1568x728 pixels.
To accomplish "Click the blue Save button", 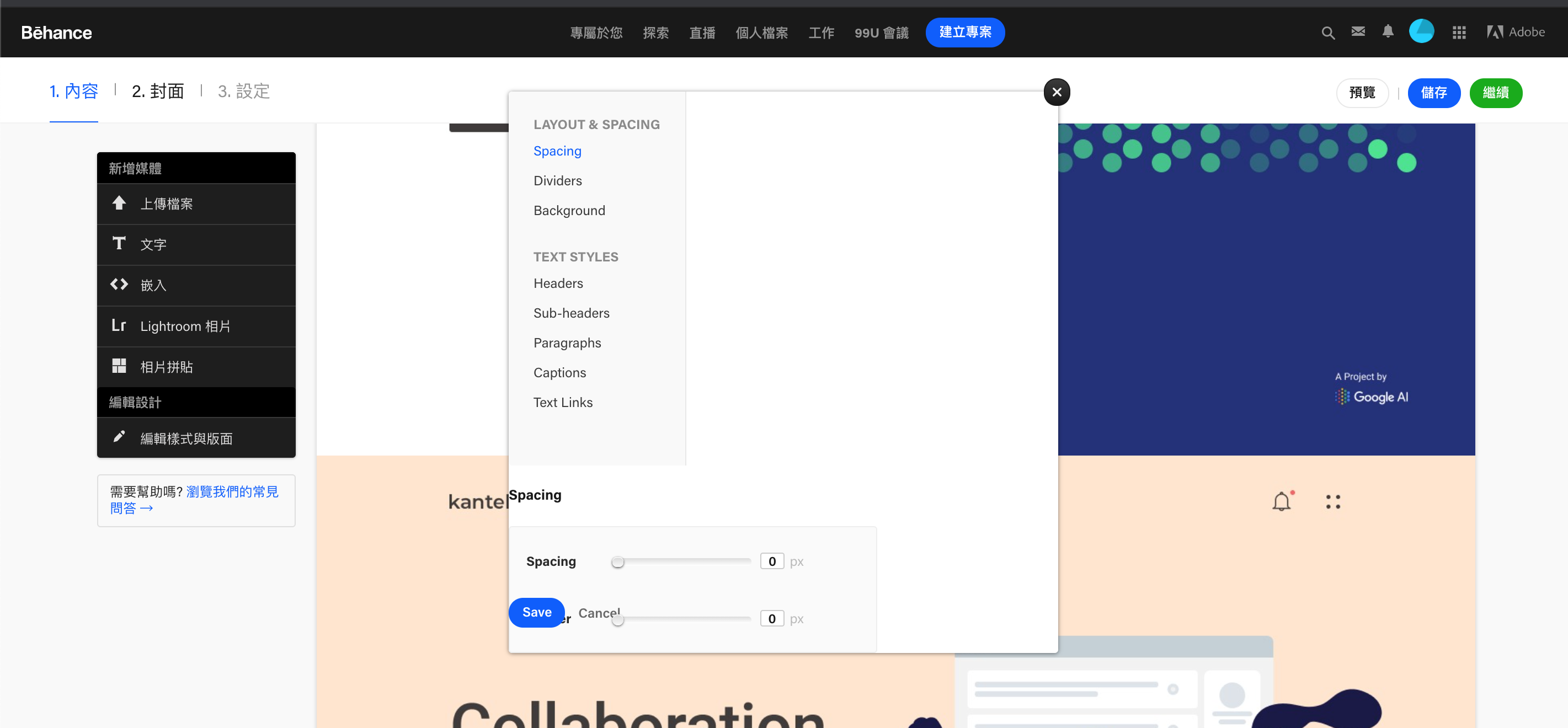I will pos(536,612).
